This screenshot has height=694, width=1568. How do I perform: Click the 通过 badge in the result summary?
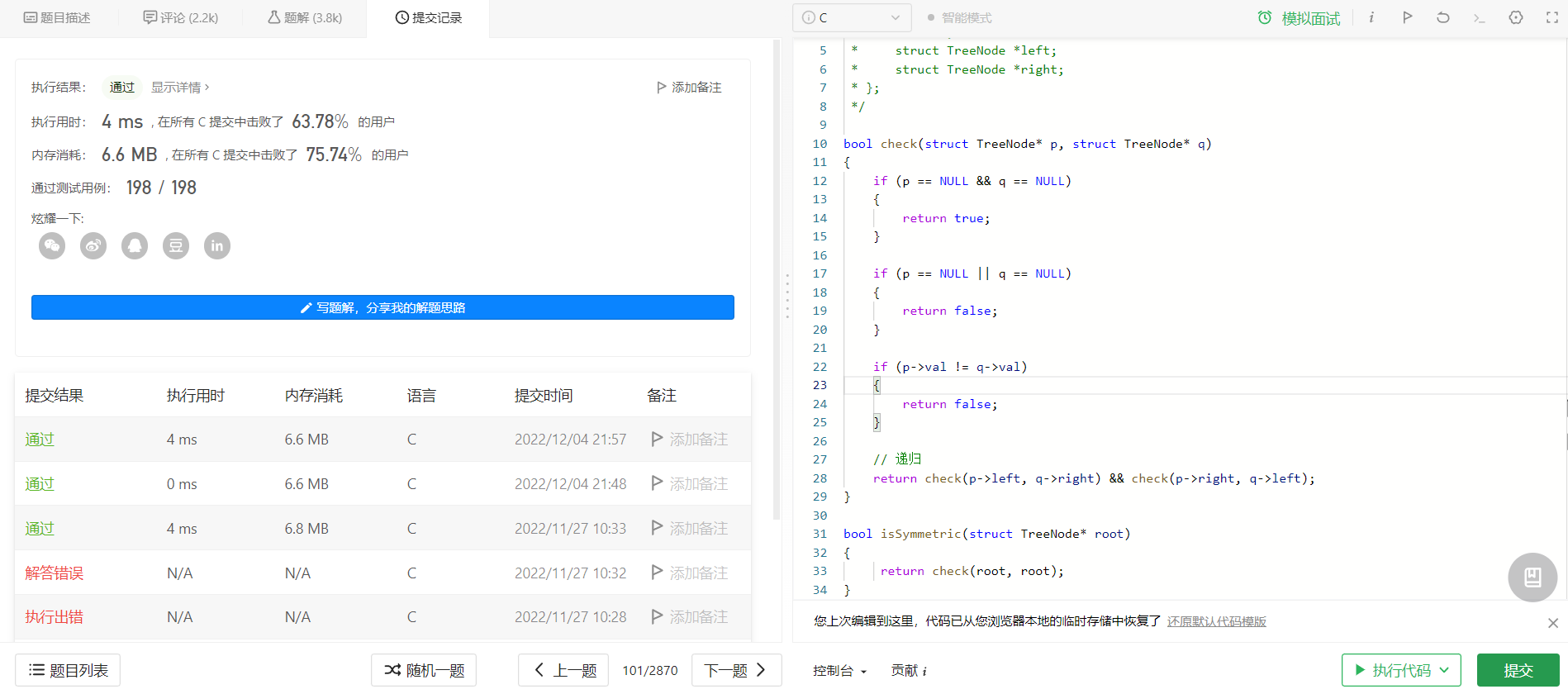point(121,87)
